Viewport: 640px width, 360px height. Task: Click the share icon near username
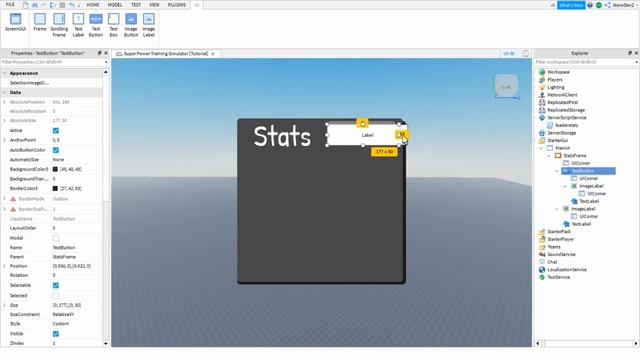point(607,5)
